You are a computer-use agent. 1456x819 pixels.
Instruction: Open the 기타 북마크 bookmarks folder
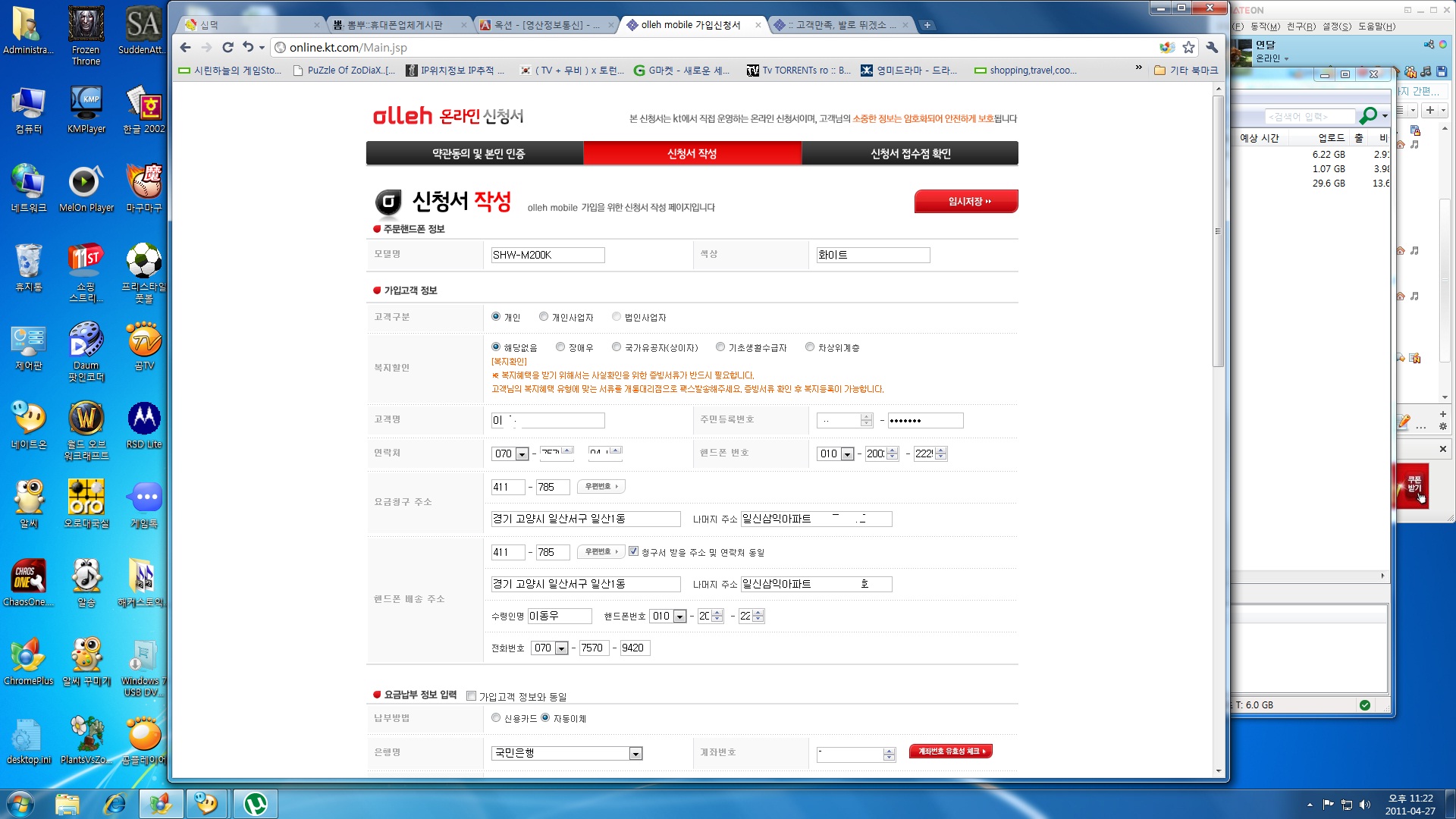tap(1185, 70)
